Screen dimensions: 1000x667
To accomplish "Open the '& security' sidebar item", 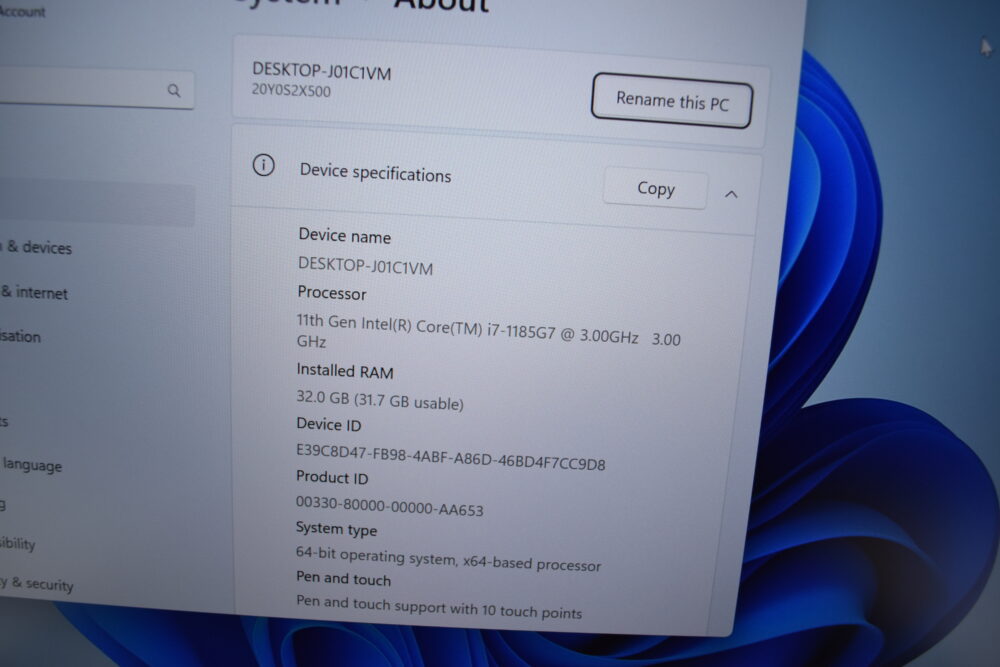I will (x=37, y=583).
